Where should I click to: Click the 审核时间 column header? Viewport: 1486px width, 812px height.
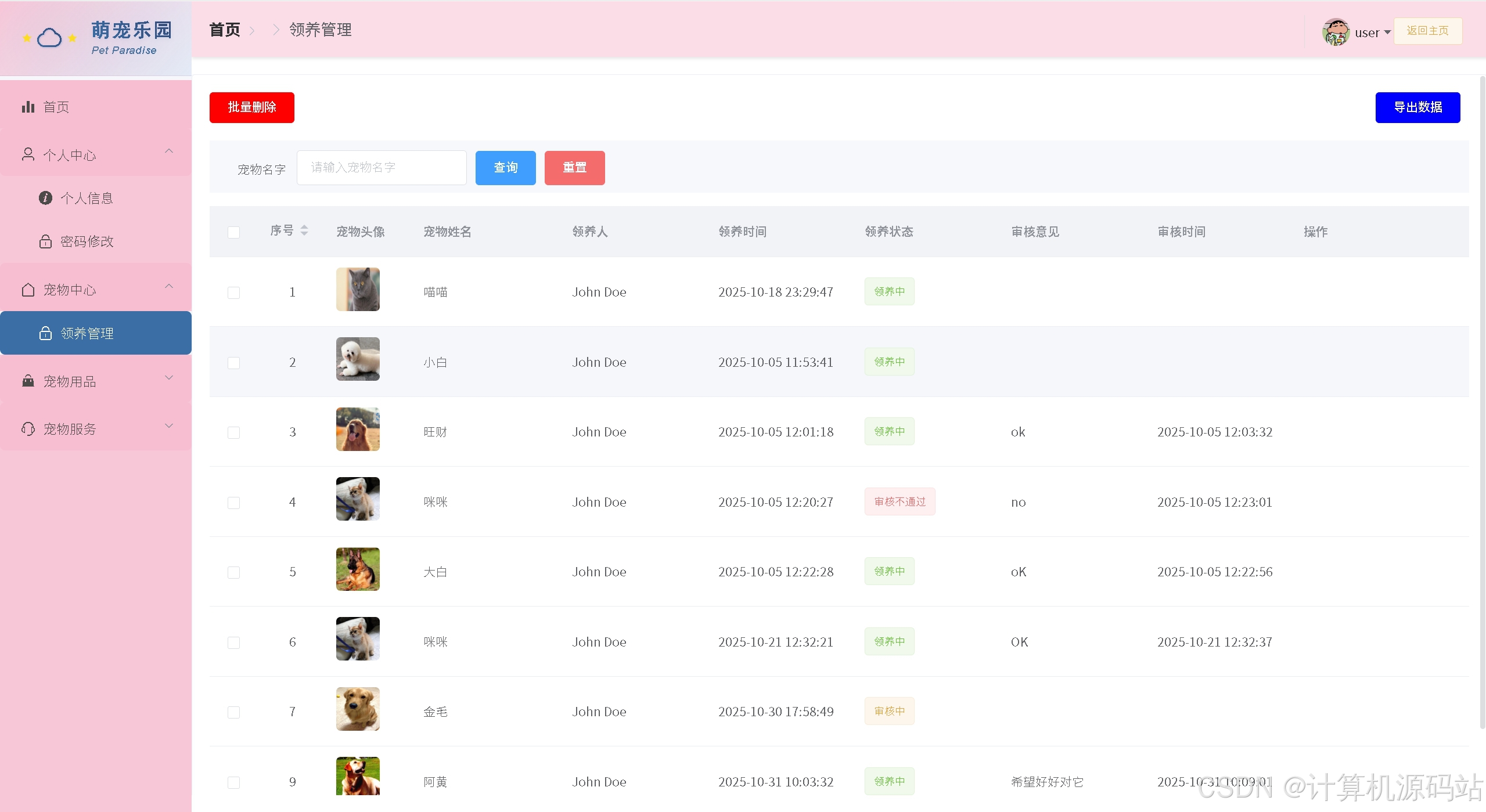click(x=1181, y=232)
